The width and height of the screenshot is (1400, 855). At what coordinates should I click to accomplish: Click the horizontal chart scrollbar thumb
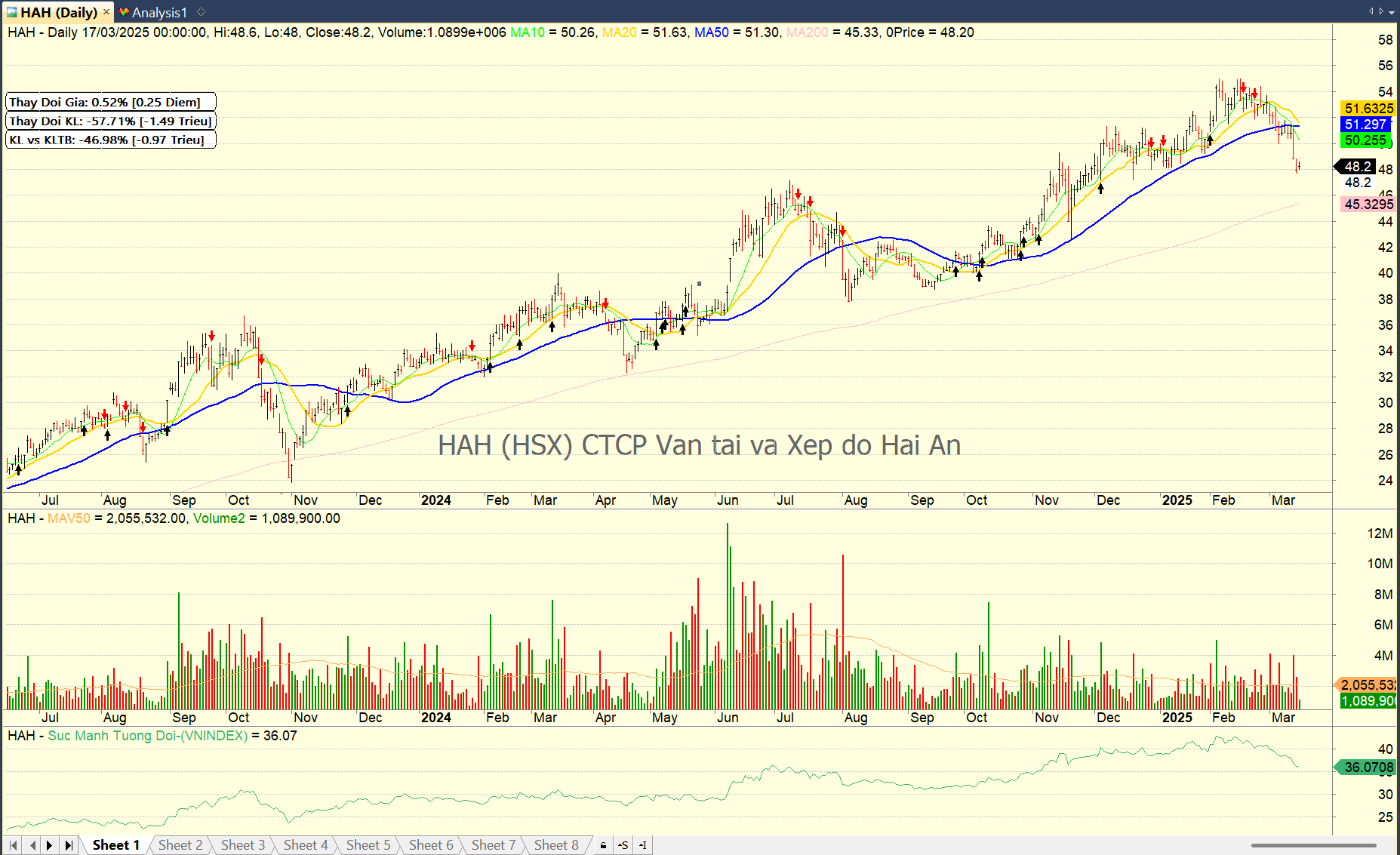coord(1314,845)
